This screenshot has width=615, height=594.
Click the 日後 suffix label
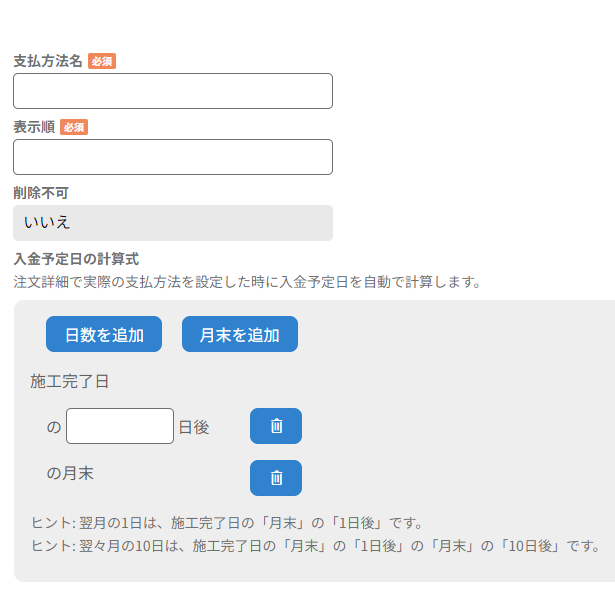(194, 427)
